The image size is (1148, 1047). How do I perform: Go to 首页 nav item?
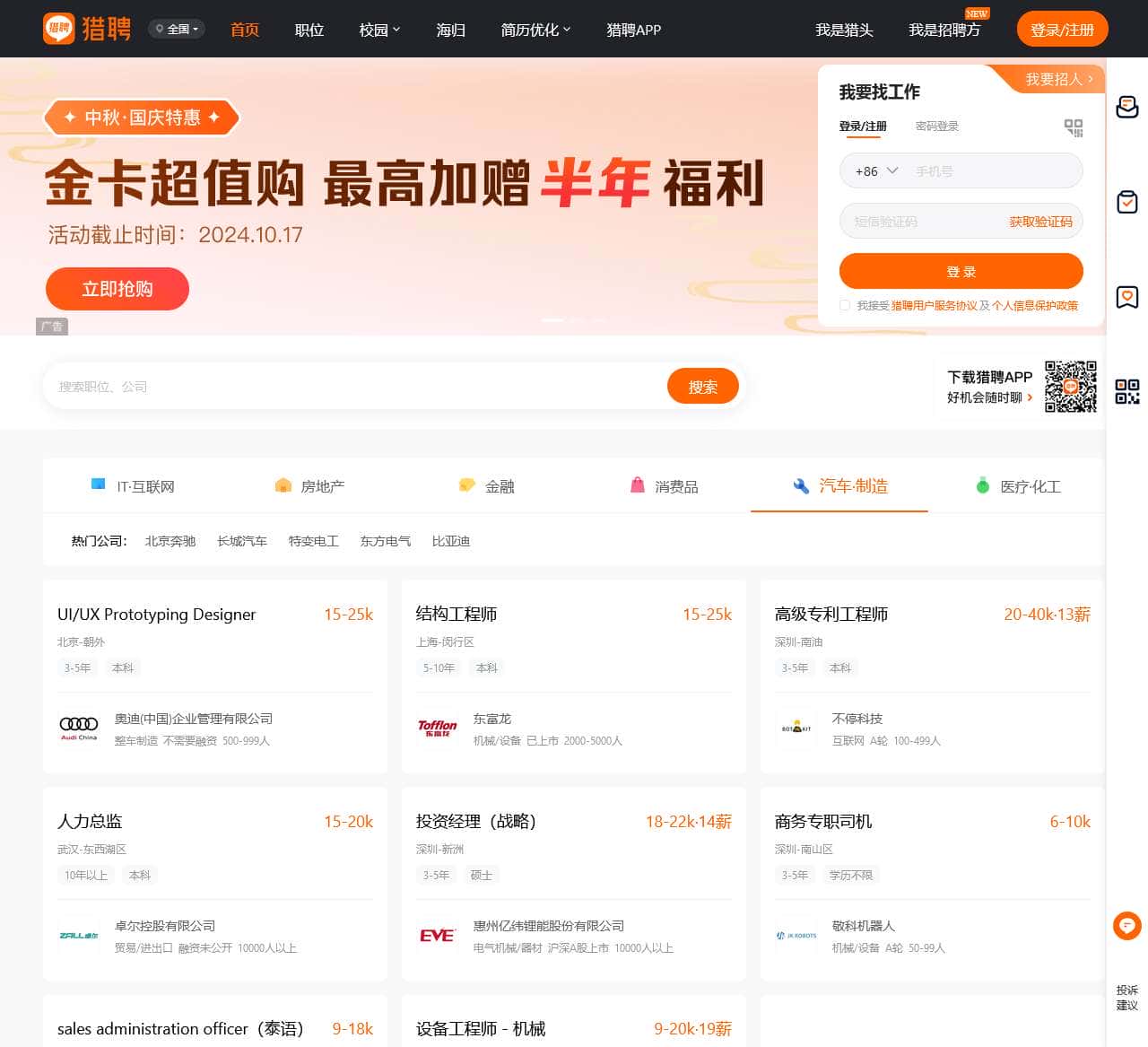click(245, 30)
